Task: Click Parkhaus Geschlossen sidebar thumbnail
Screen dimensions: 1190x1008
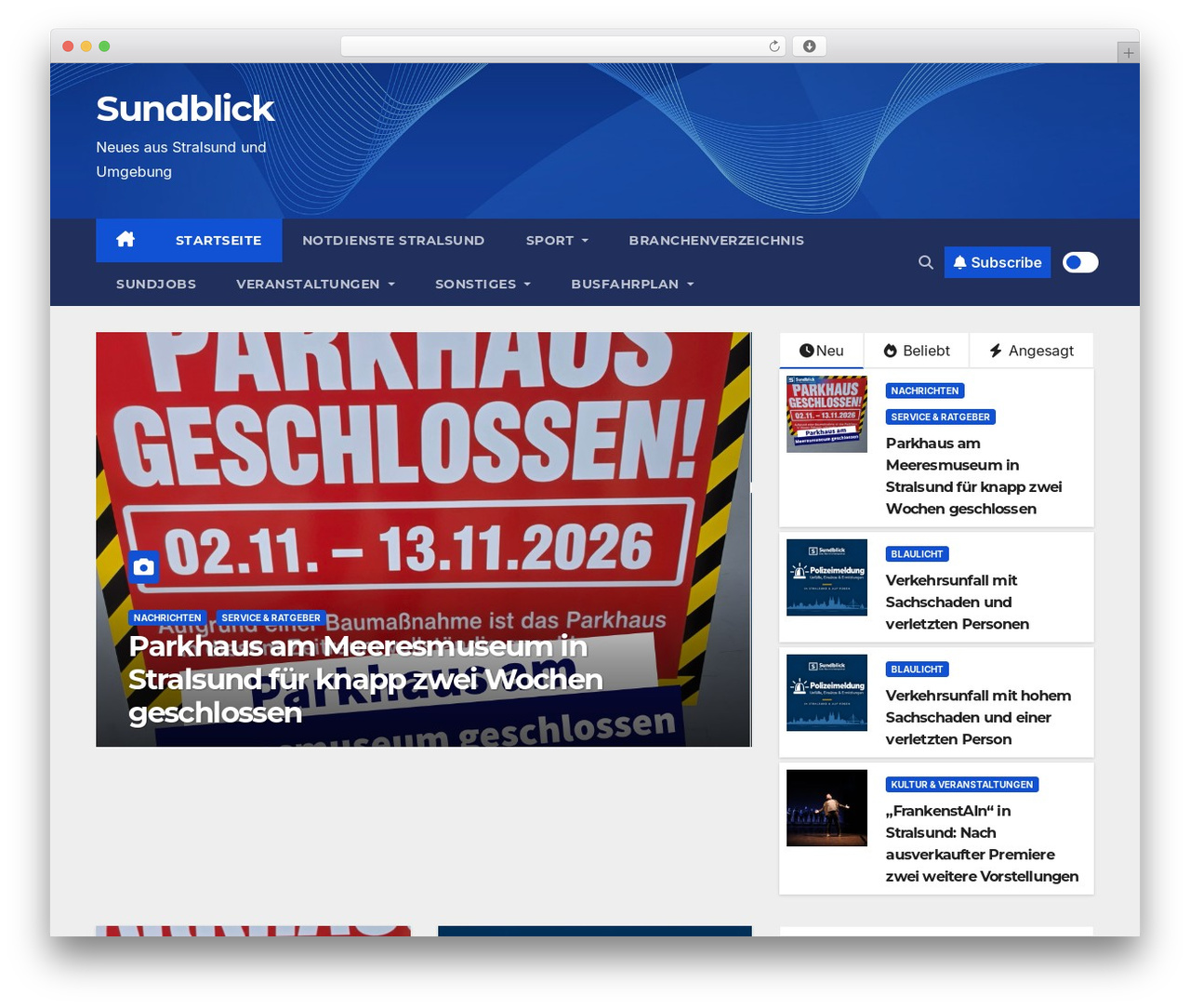Action: pyautogui.click(x=826, y=414)
